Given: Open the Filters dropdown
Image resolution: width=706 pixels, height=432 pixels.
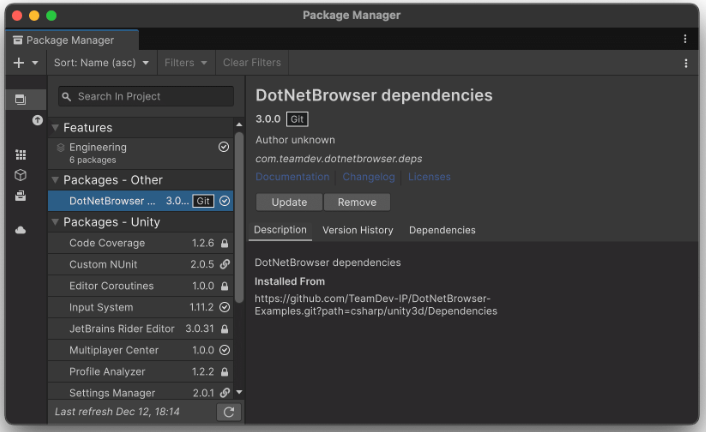Looking at the screenshot, I should 186,63.
